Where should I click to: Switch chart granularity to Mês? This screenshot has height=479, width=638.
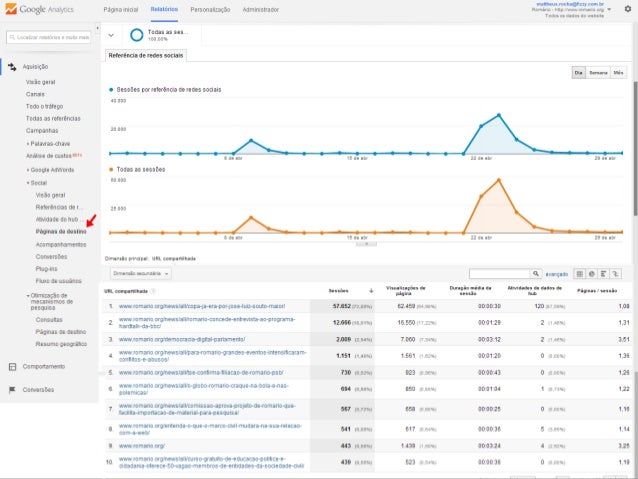click(619, 73)
